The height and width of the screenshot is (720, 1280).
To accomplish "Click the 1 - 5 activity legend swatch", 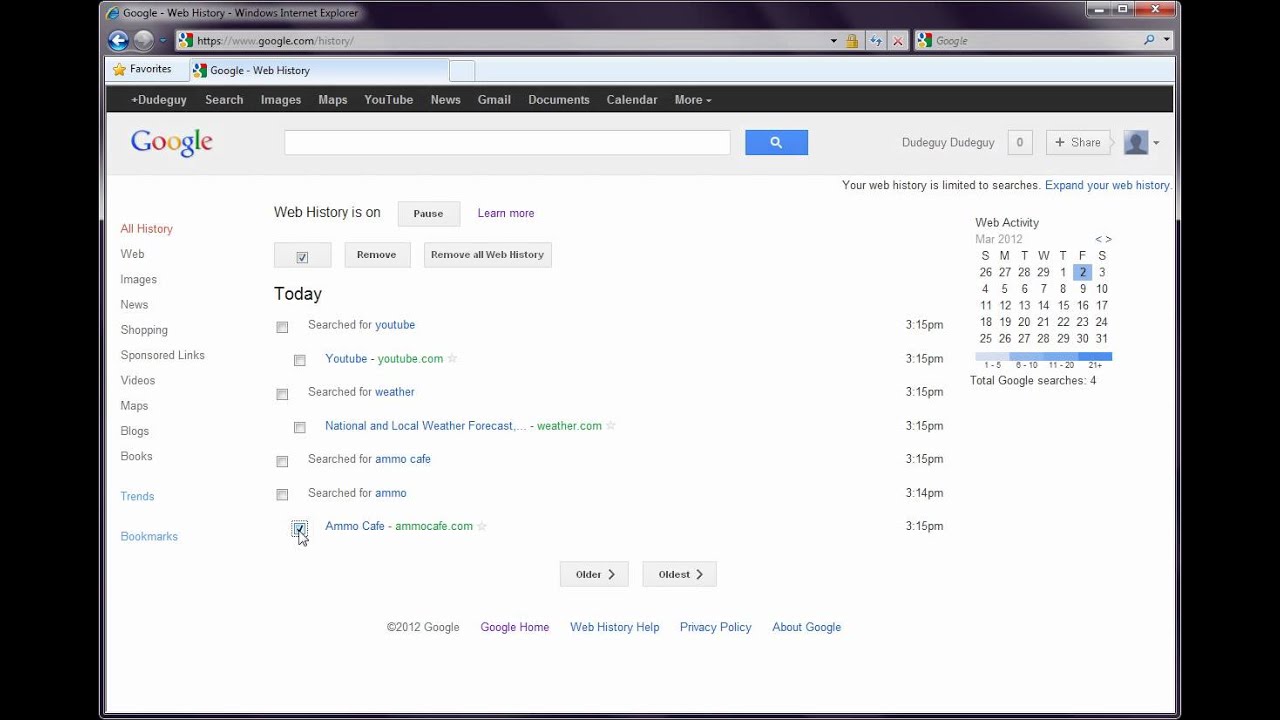I will (x=992, y=356).
